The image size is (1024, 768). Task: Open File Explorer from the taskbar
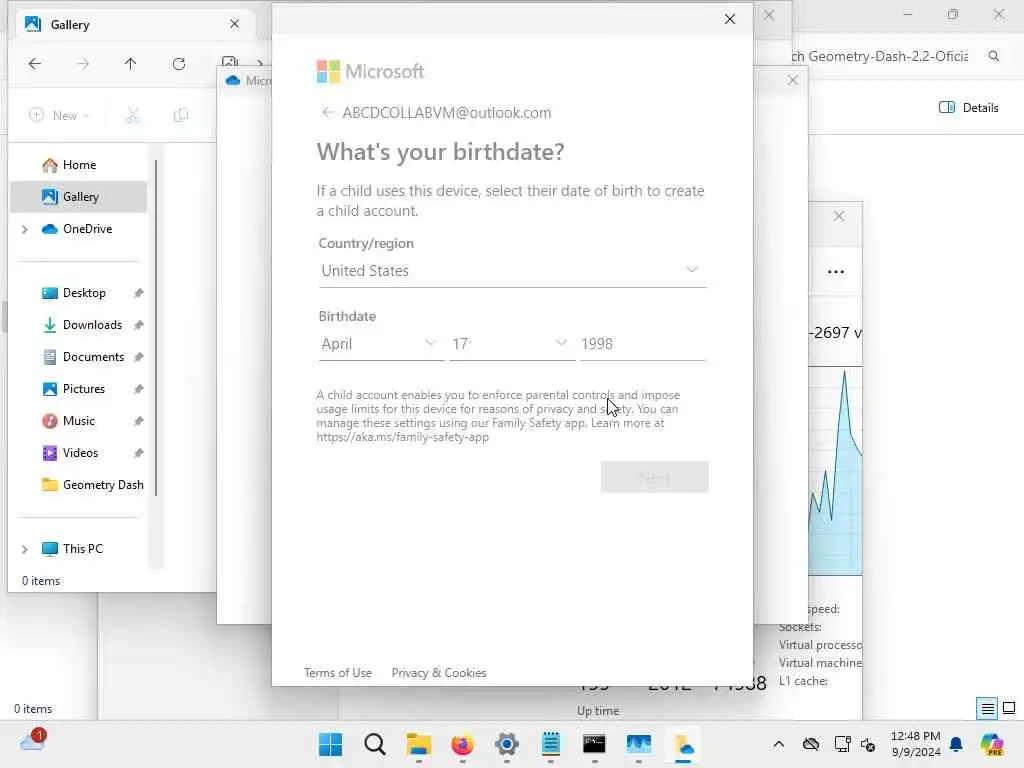click(x=419, y=744)
